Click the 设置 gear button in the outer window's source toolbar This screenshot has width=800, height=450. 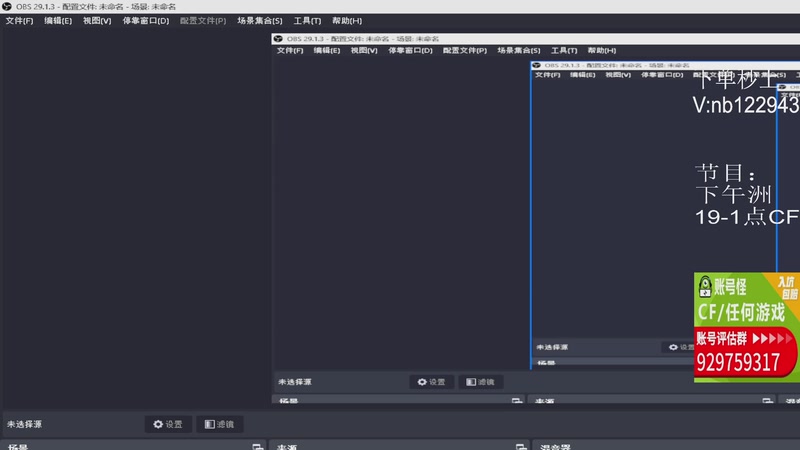coord(168,424)
